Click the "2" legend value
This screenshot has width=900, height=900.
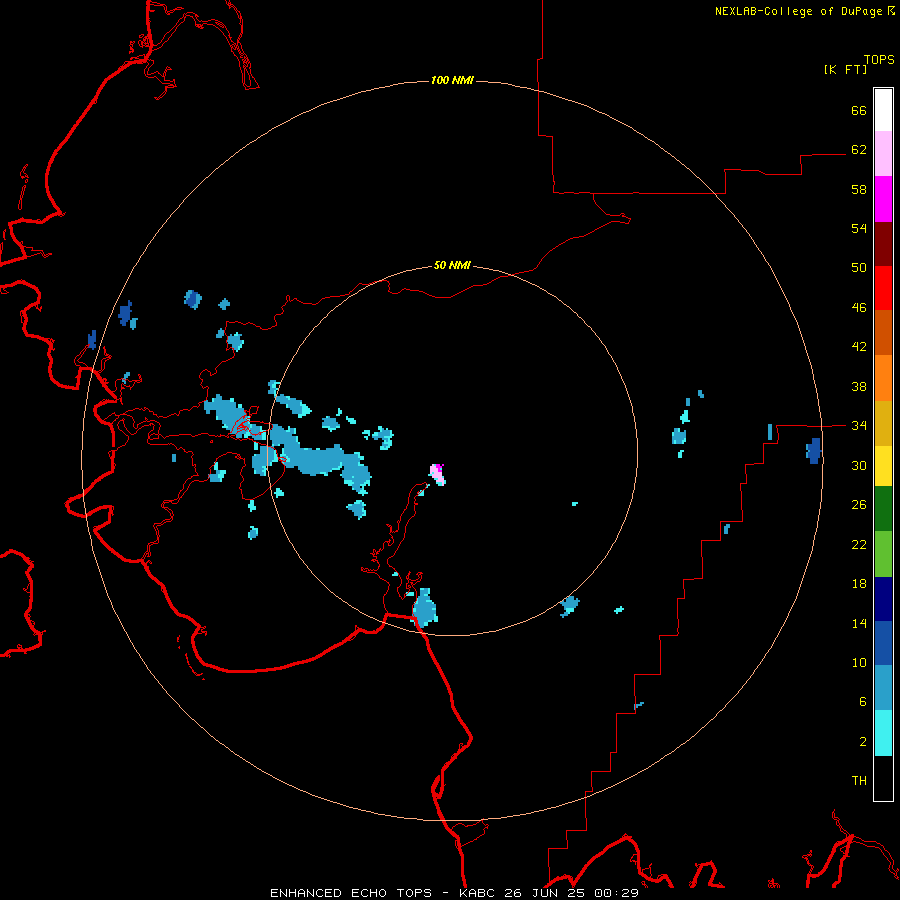863,742
